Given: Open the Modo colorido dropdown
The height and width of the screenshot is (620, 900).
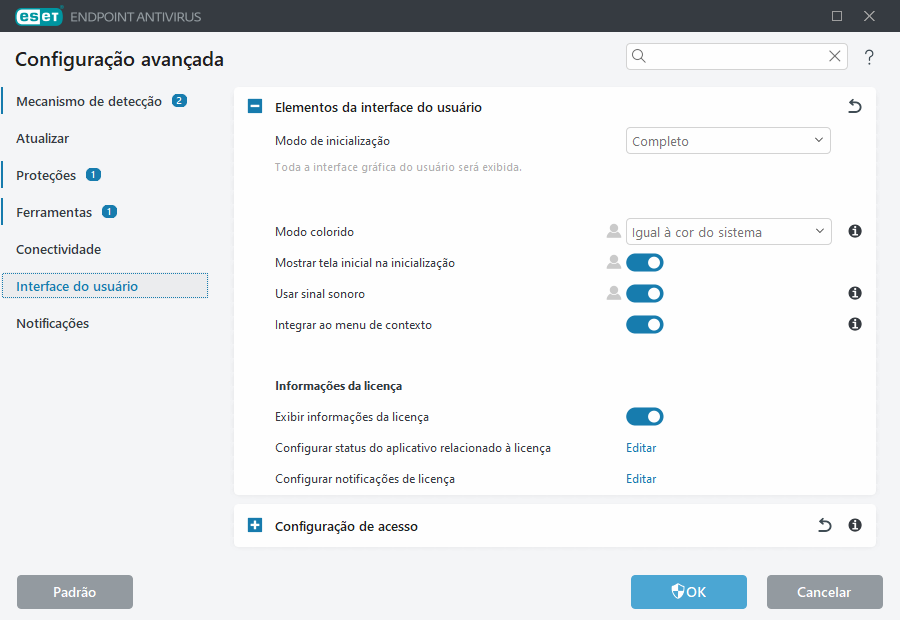Looking at the screenshot, I should 728,231.
